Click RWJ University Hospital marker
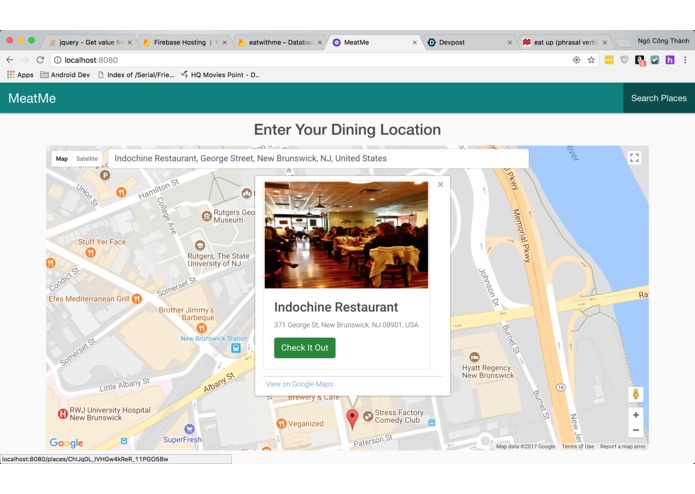The image size is (695, 494). tap(62, 414)
